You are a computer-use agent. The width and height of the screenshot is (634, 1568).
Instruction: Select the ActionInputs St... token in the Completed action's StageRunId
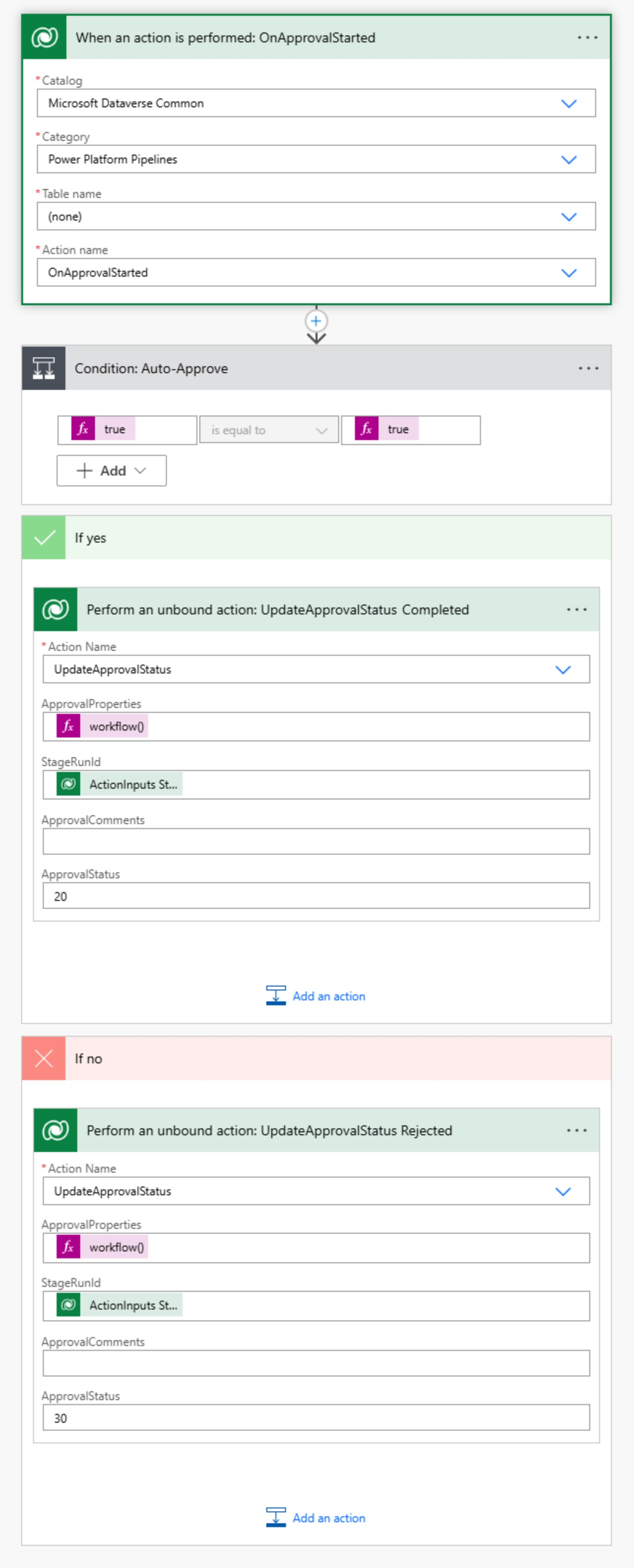click(x=119, y=784)
